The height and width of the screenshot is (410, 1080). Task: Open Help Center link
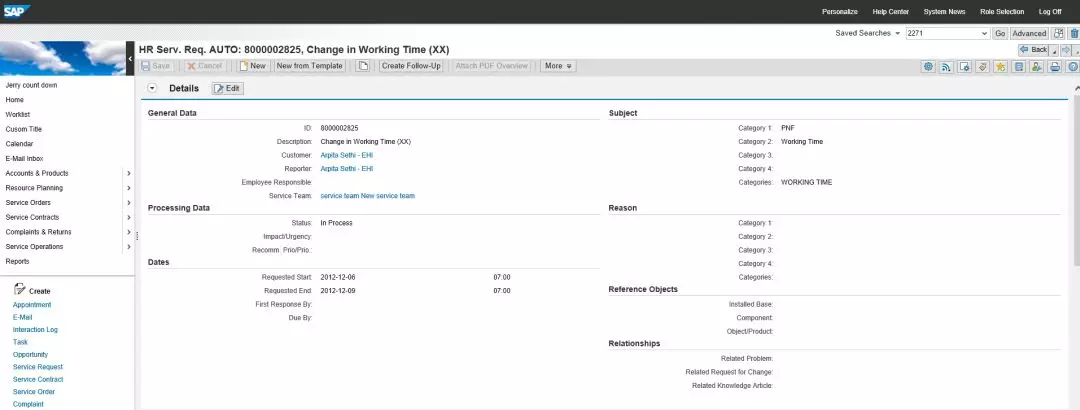tap(891, 12)
